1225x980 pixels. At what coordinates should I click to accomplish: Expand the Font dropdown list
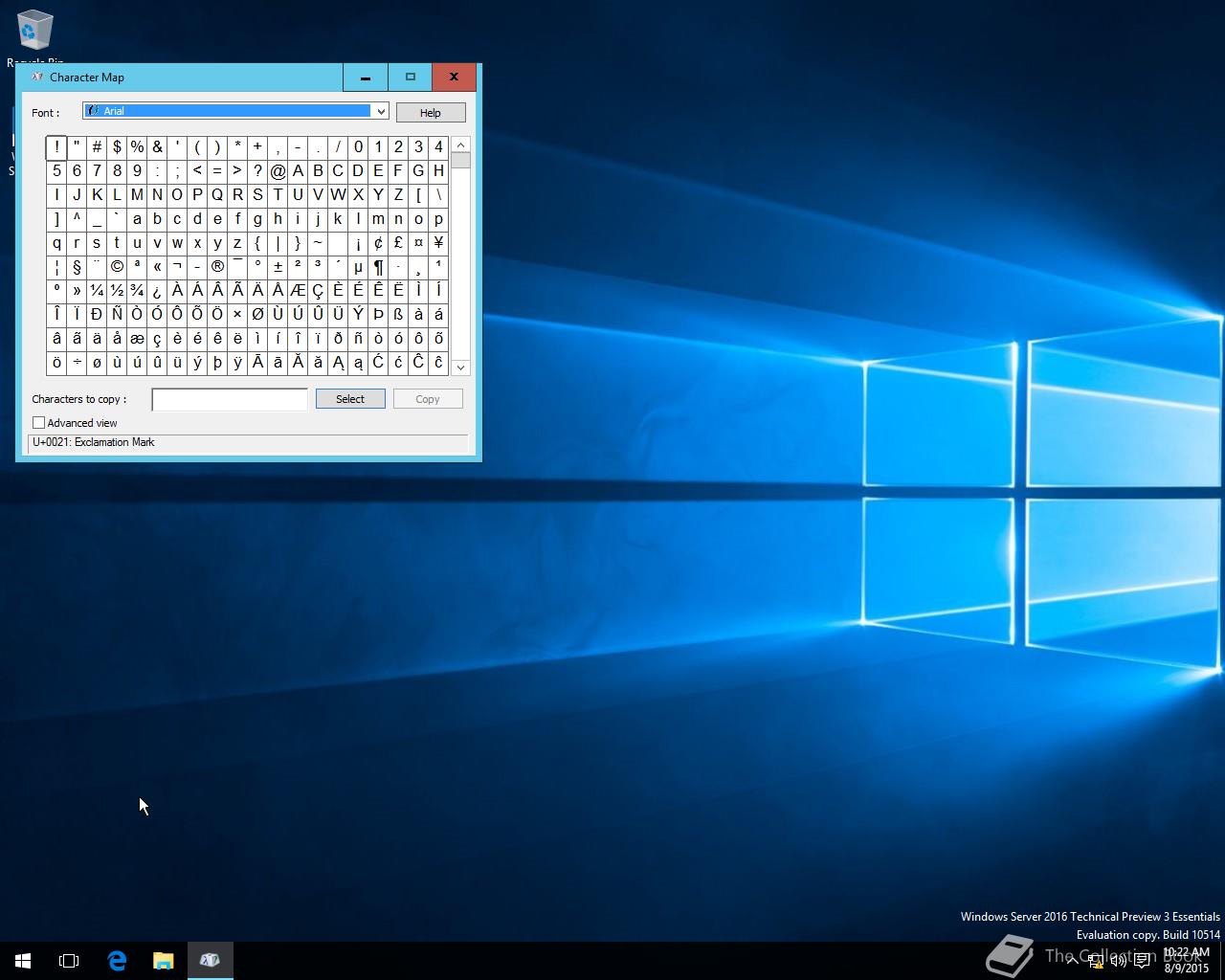pyautogui.click(x=380, y=112)
